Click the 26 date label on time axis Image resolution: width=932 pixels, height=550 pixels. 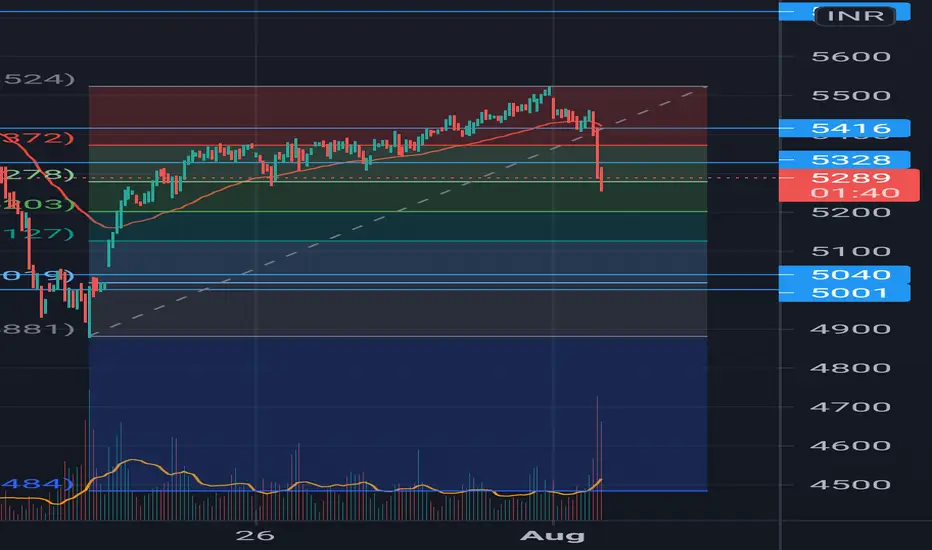tap(255, 535)
